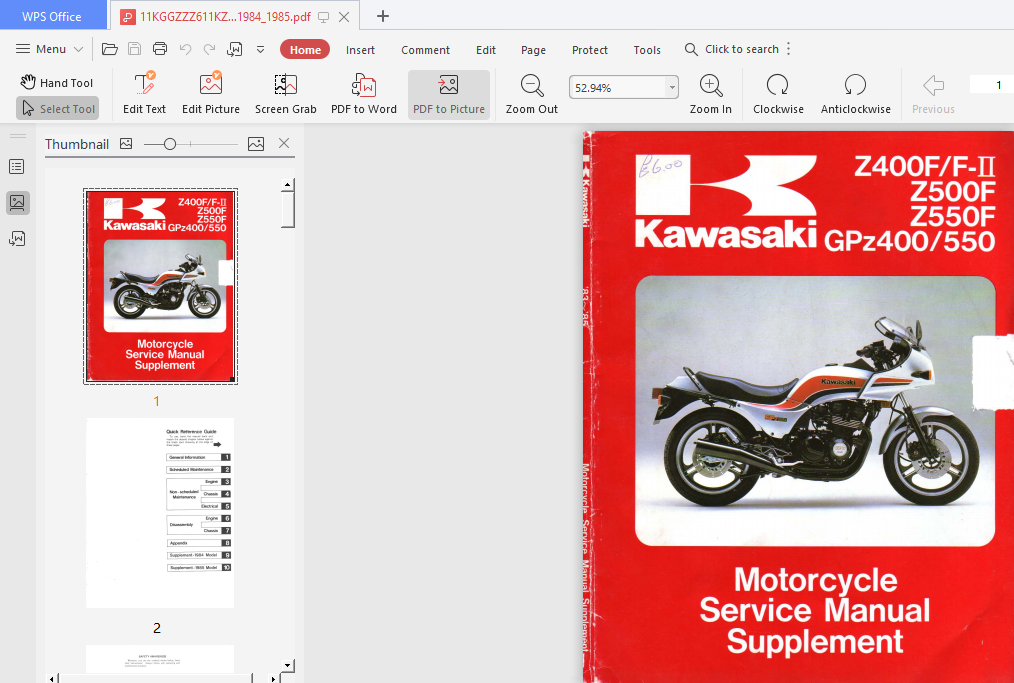Click the page number field showing 1
Viewport: 1014px width, 683px height.
click(x=992, y=85)
